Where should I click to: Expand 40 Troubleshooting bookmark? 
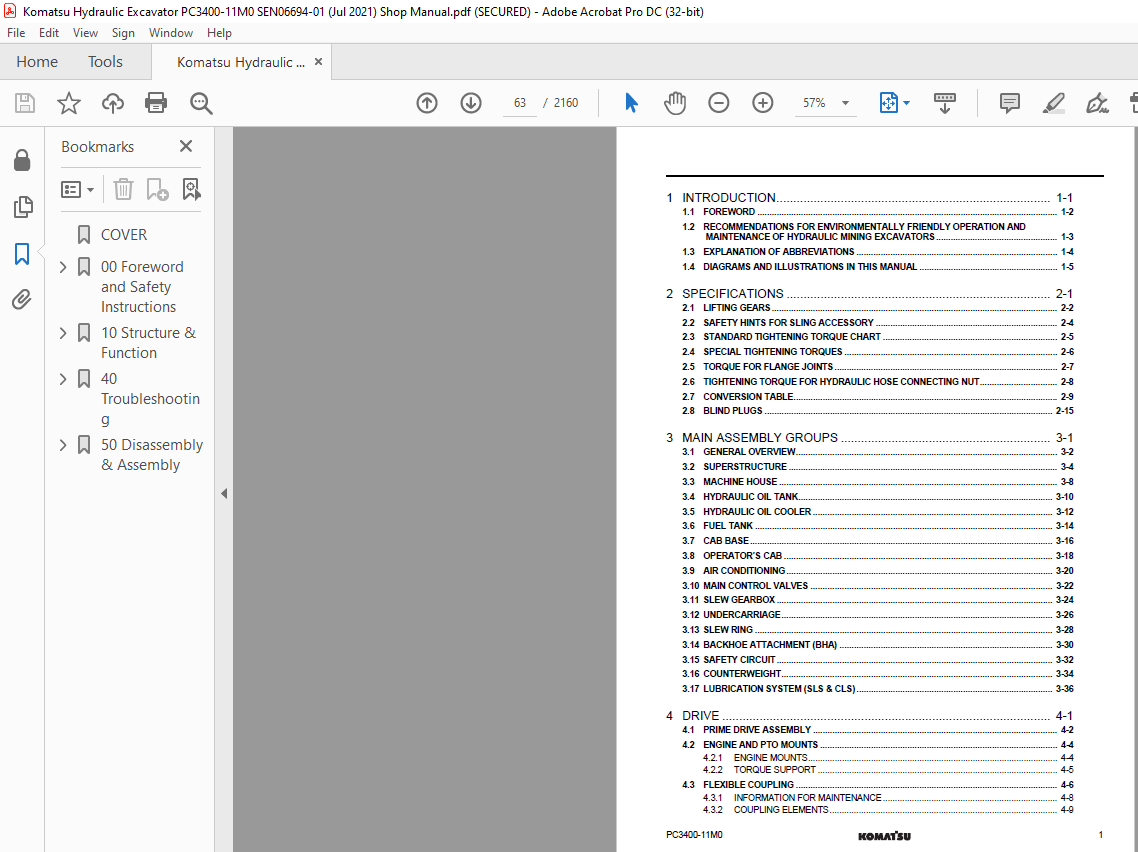63,379
